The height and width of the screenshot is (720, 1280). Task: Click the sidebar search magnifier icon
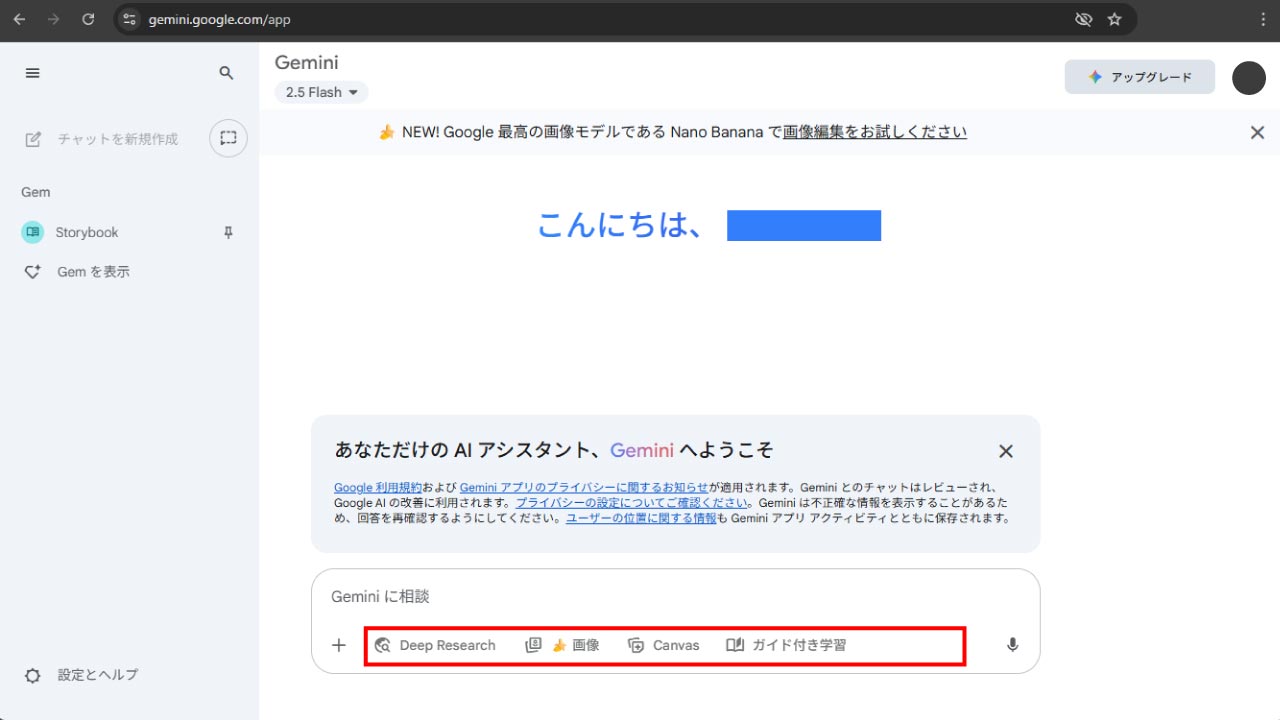(x=226, y=73)
